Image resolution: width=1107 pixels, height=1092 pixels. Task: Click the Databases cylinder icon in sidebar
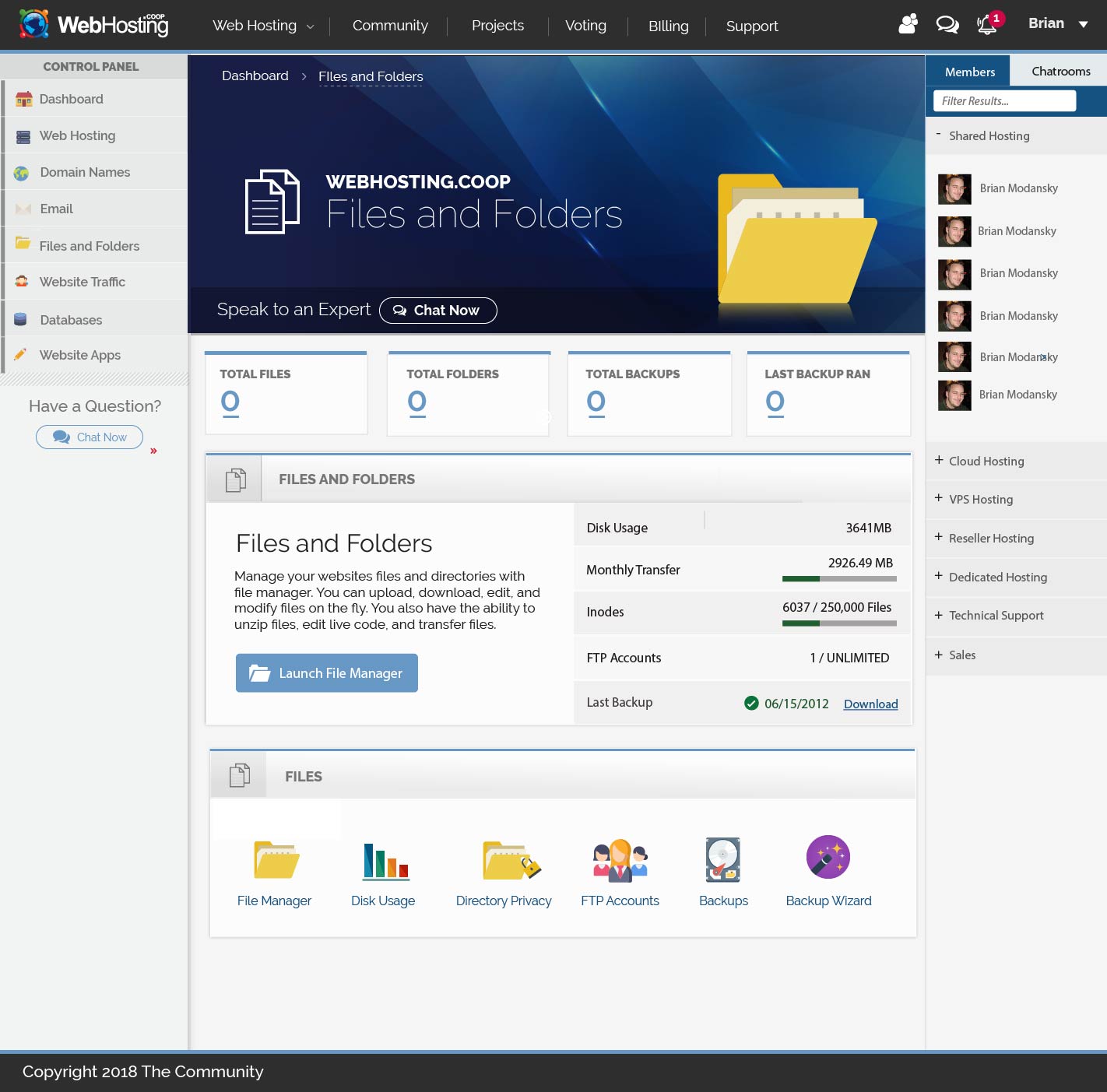click(x=21, y=319)
